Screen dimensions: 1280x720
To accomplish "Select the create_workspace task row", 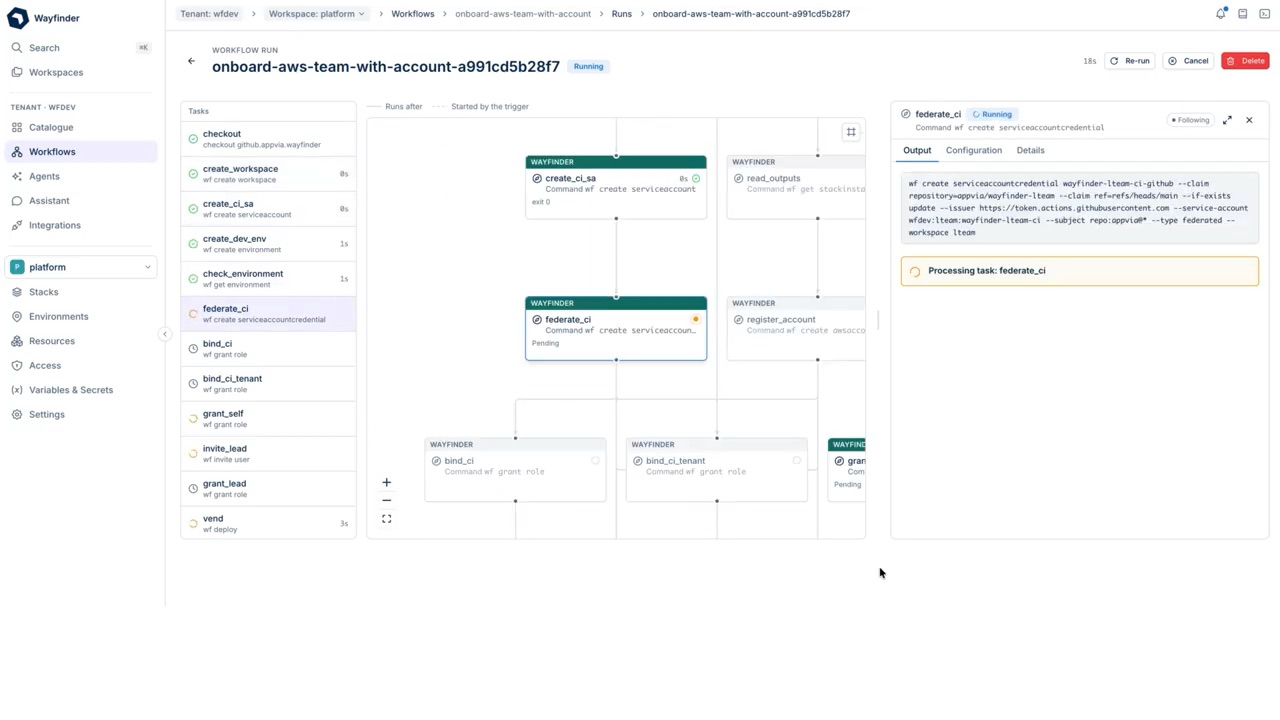I will [x=268, y=174].
